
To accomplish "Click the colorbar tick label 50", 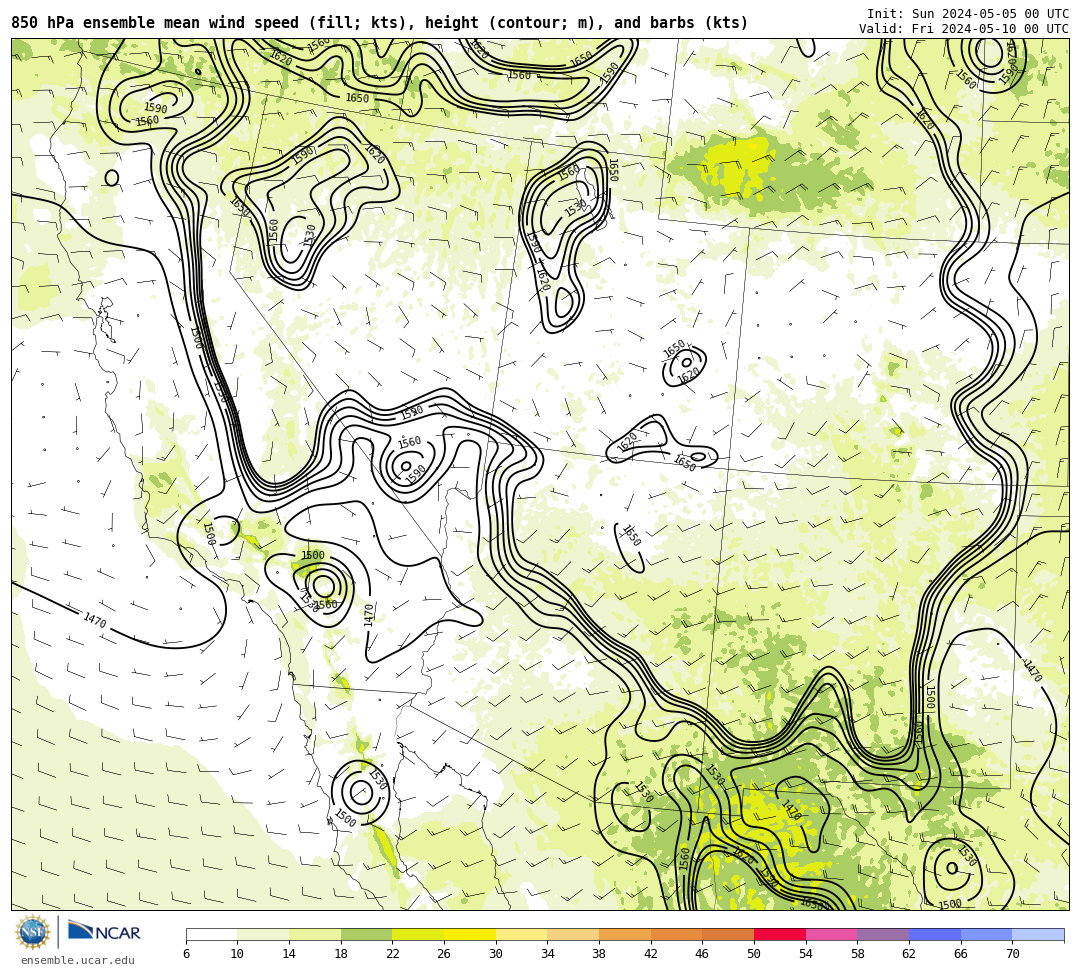I will point(754,954).
